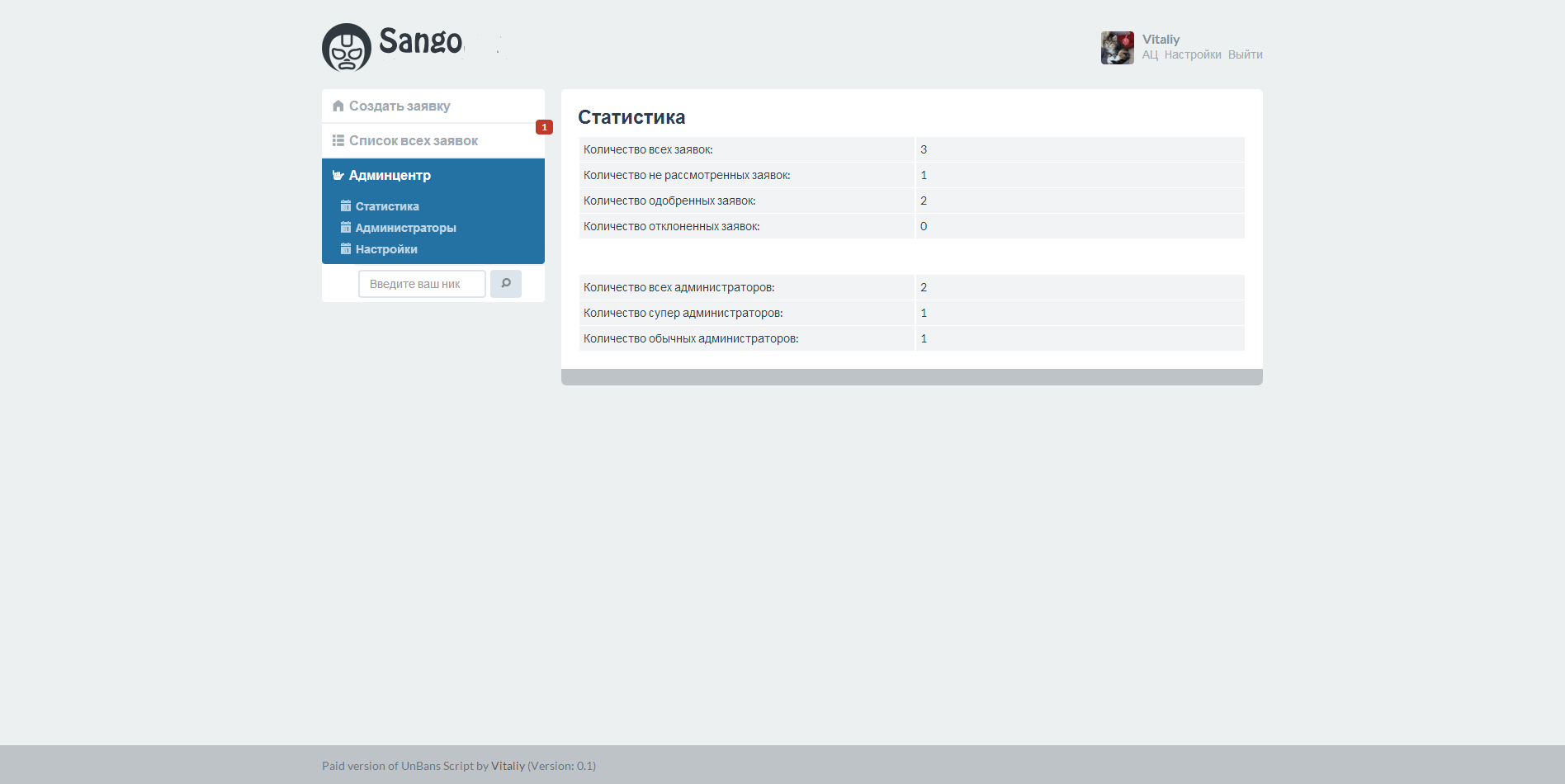This screenshot has width=1565, height=784.
Task: Open Настройки link in the header
Action: [1193, 54]
